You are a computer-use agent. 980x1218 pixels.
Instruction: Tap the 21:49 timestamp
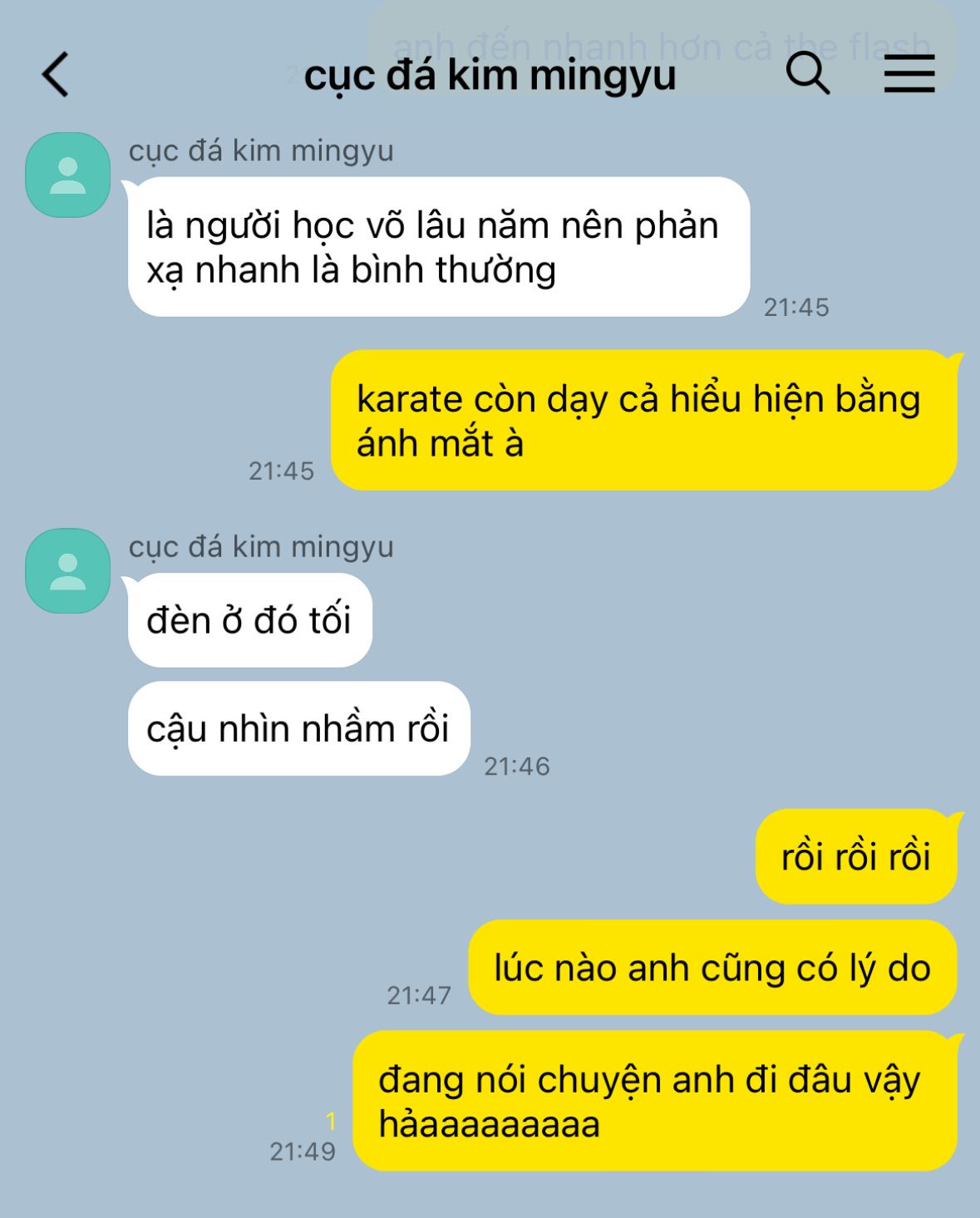tap(303, 1151)
